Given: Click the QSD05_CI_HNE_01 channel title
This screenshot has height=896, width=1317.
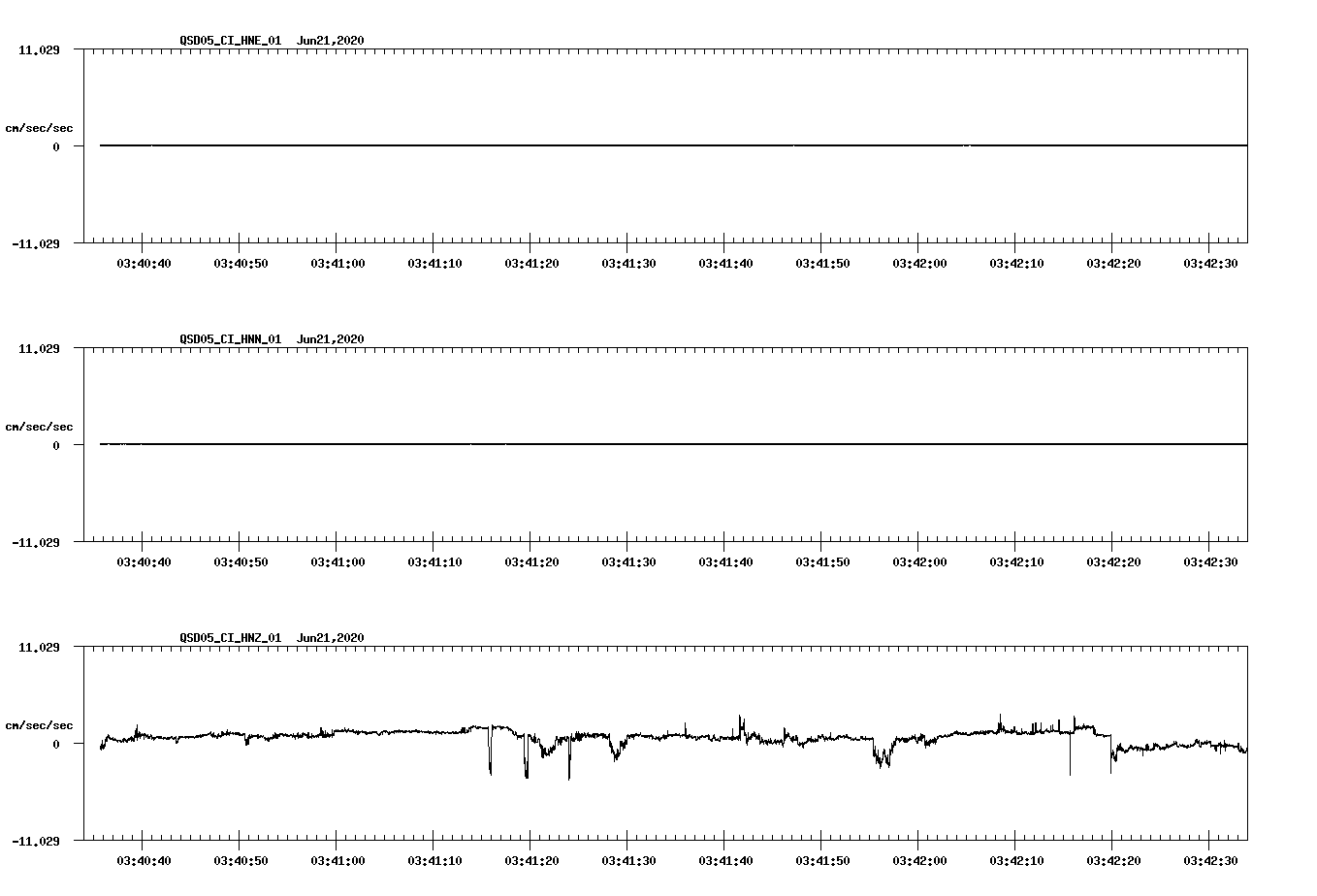Looking at the screenshot, I should [x=231, y=41].
